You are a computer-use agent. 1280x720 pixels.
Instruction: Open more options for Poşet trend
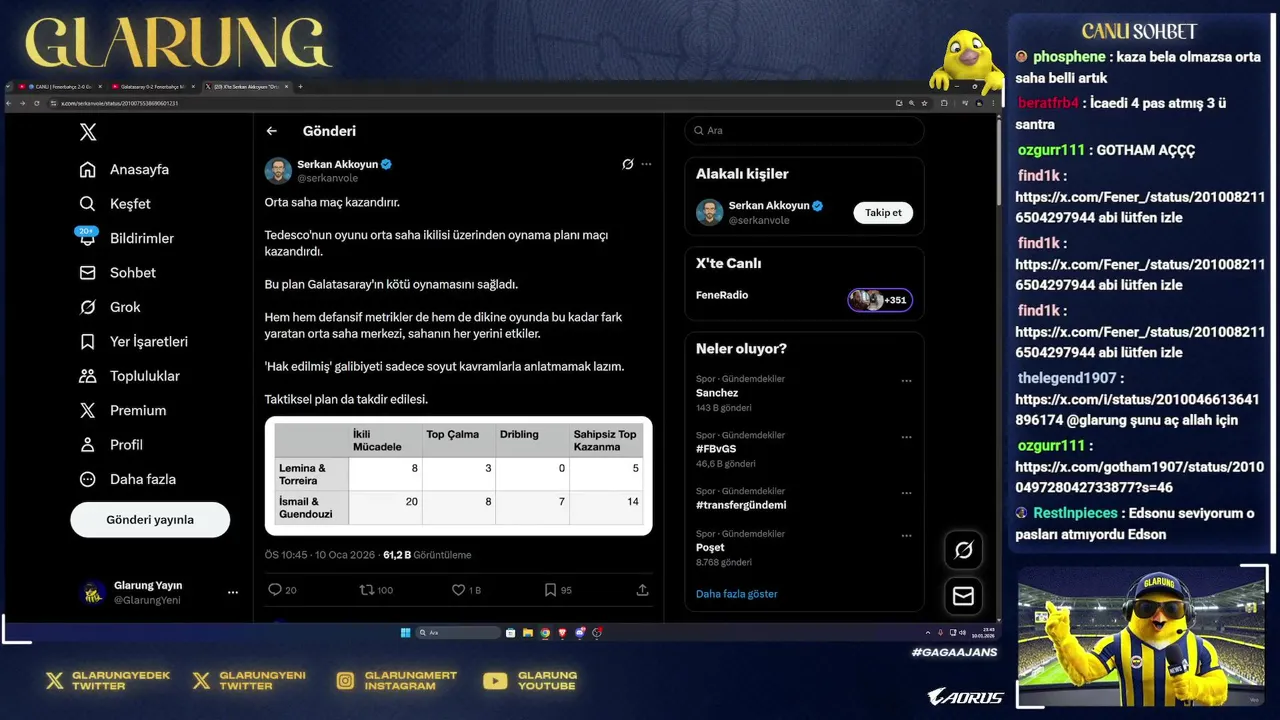point(907,536)
